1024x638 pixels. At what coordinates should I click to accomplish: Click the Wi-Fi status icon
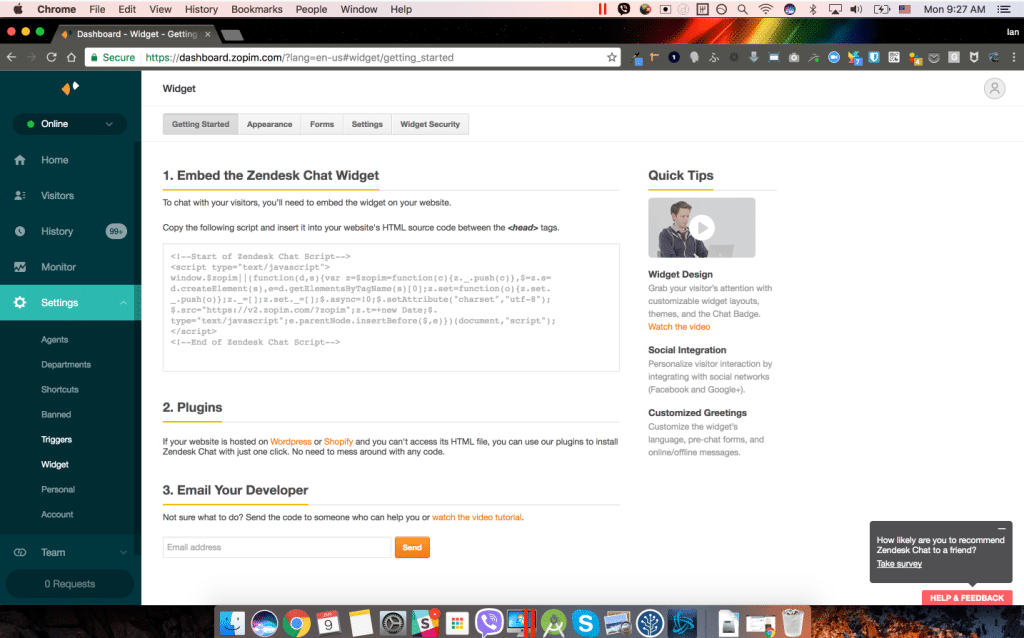click(765, 9)
